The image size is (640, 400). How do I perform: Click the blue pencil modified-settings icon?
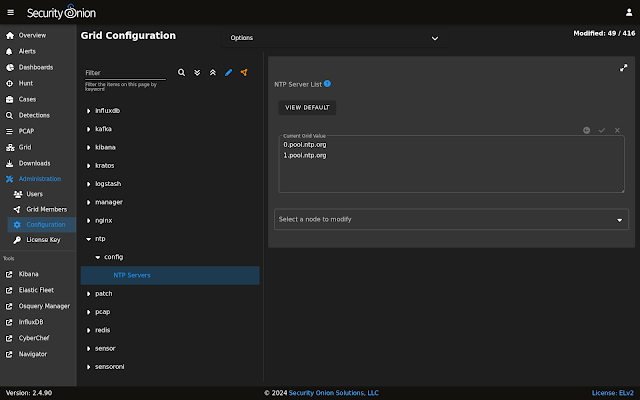[x=229, y=72]
